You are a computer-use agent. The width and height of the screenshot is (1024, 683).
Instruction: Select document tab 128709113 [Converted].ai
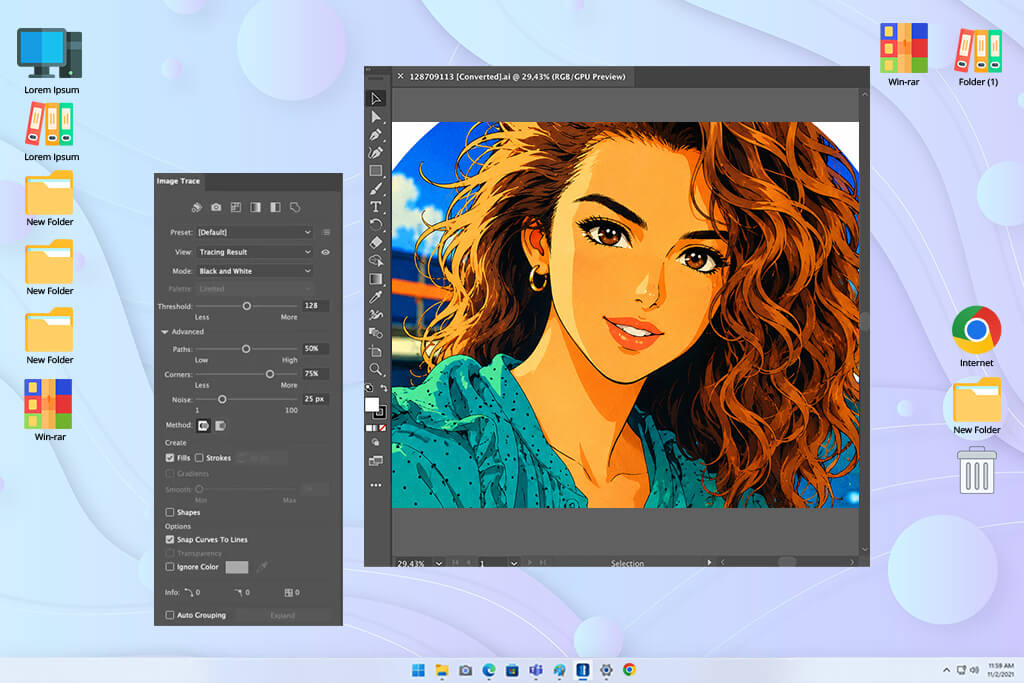pyautogui.click(x=517, y=76)
